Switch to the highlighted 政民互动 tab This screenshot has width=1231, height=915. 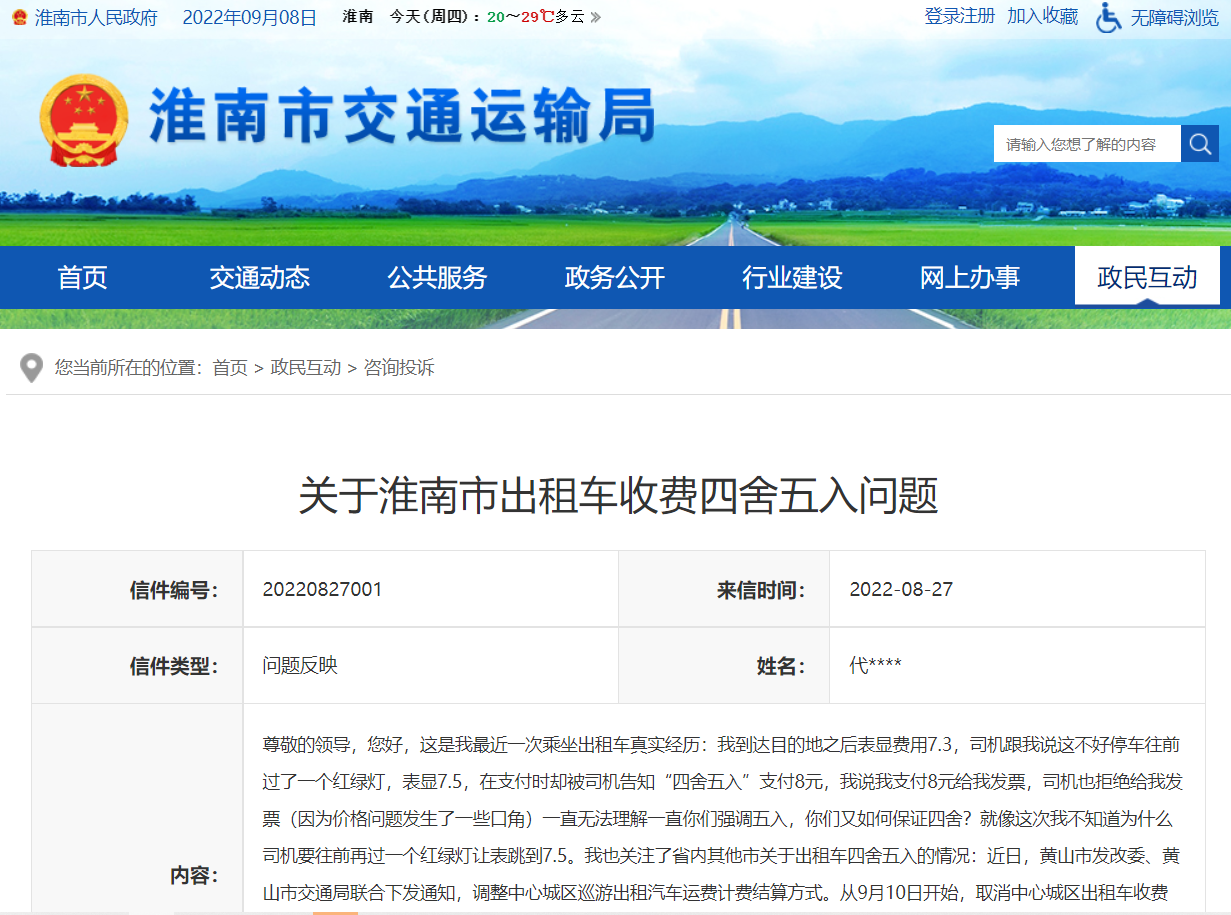coord(1146,278)
